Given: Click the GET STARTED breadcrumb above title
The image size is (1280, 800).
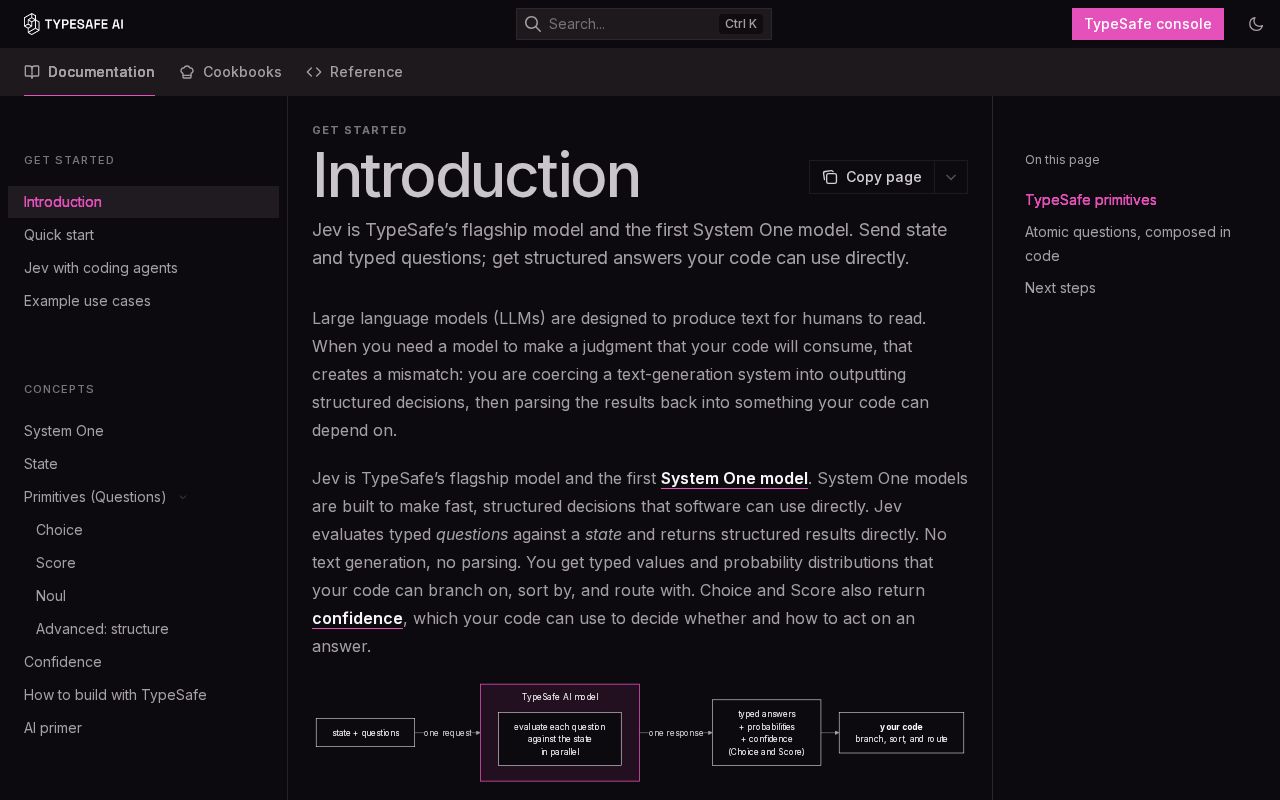Looking at the screenshot, I should (359, 130).
